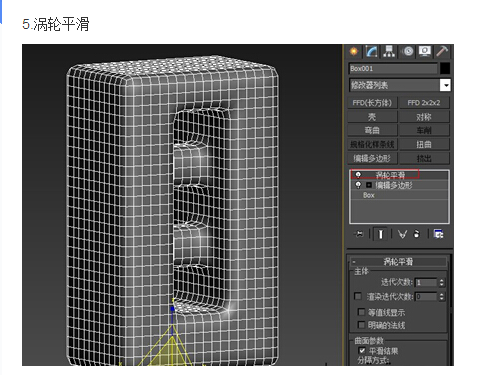
Task: Apply the FFD 2x2x2 modifier button
Action: click(x=424, y=103)
